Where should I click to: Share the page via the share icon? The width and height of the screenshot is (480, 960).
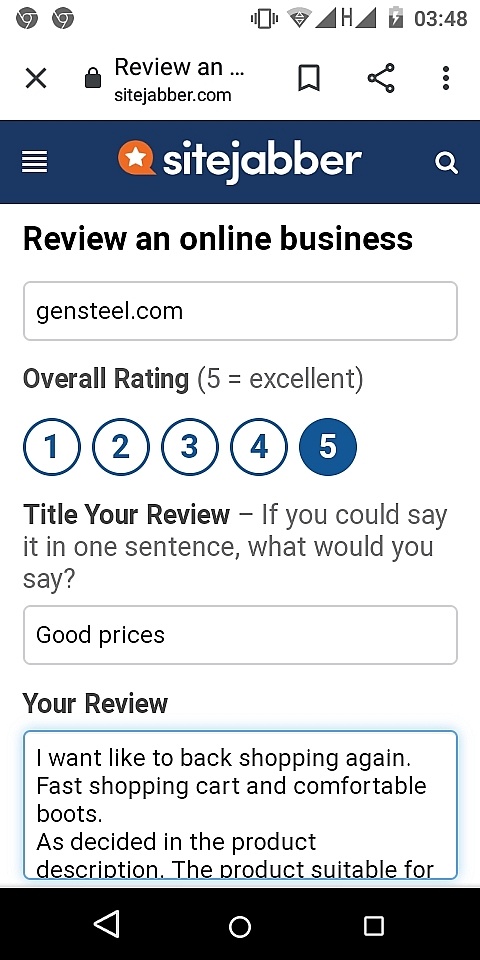(381, 78)
